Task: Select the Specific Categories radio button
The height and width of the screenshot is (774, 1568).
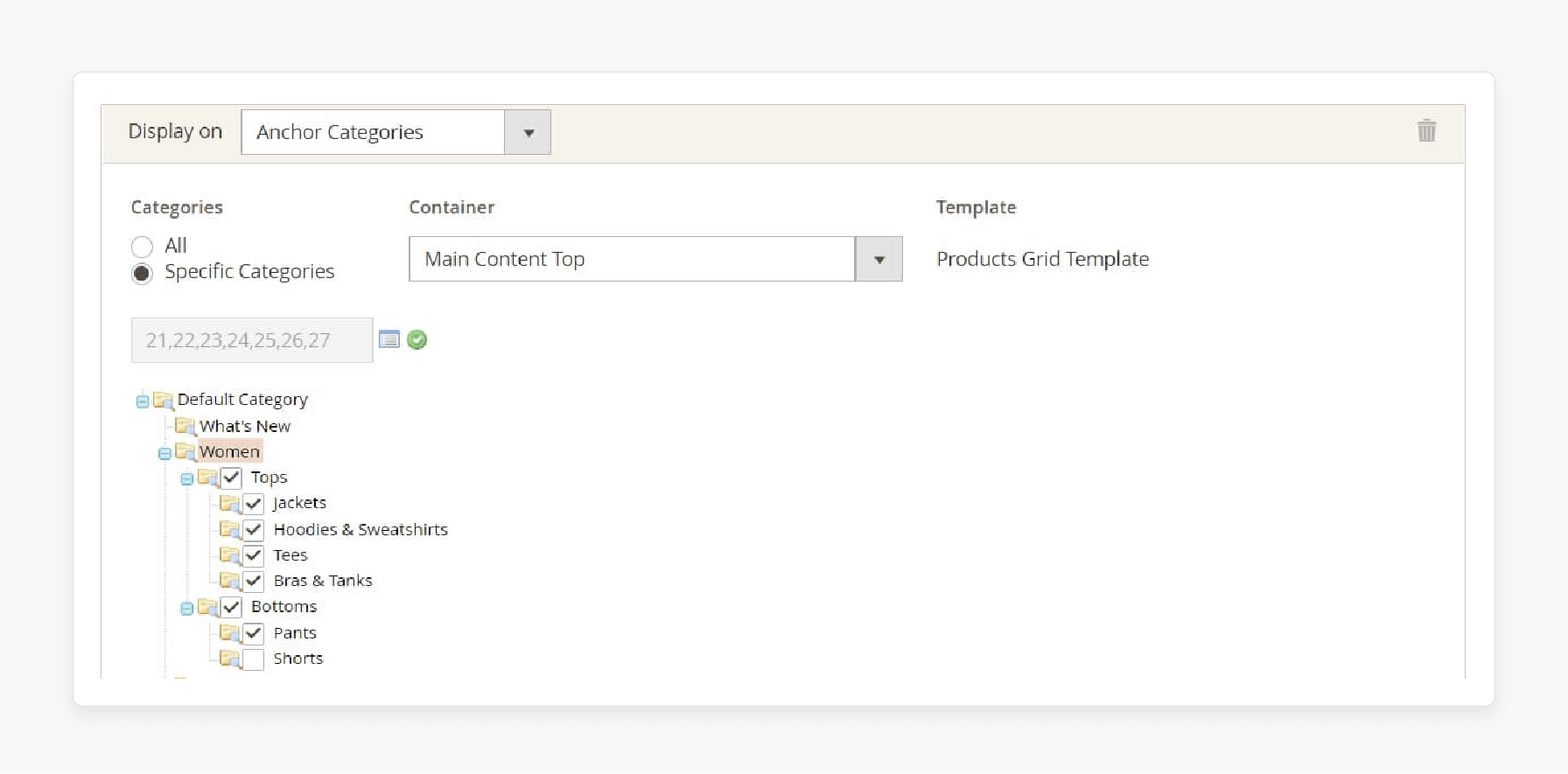Action: coord(142,273)
